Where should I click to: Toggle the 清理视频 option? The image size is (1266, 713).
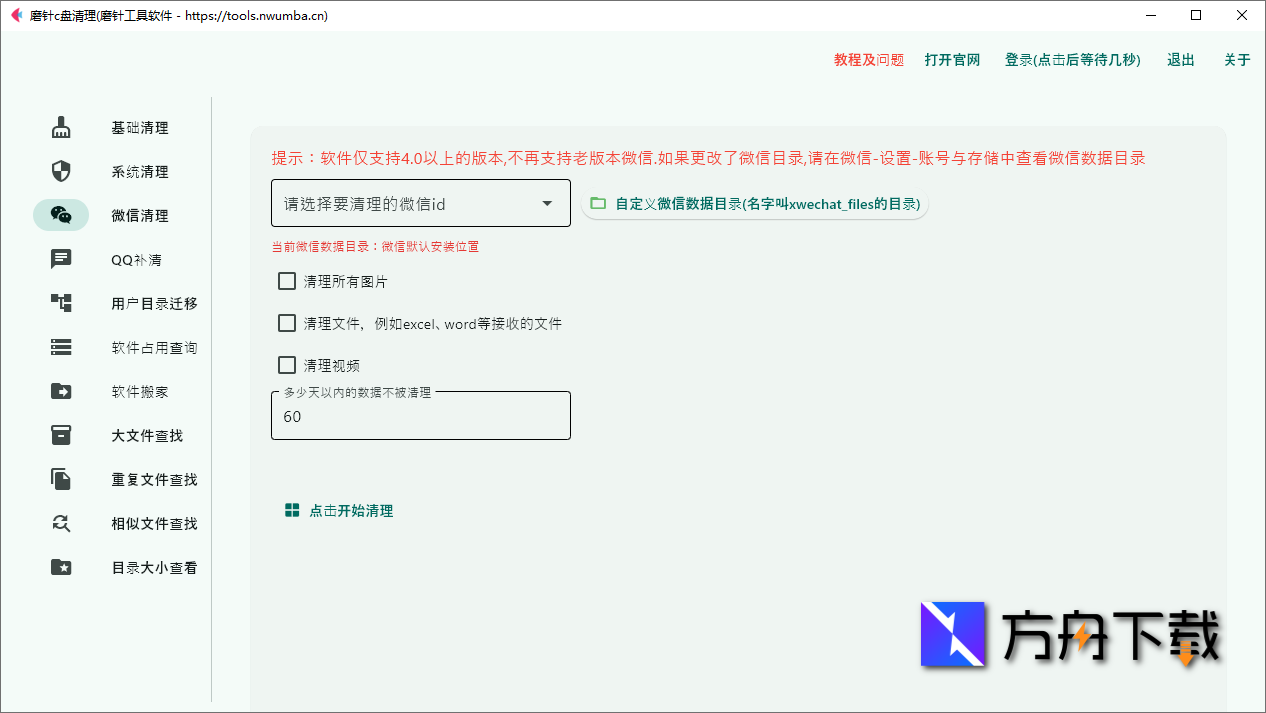pyautogui.click(x=286, y=364)
